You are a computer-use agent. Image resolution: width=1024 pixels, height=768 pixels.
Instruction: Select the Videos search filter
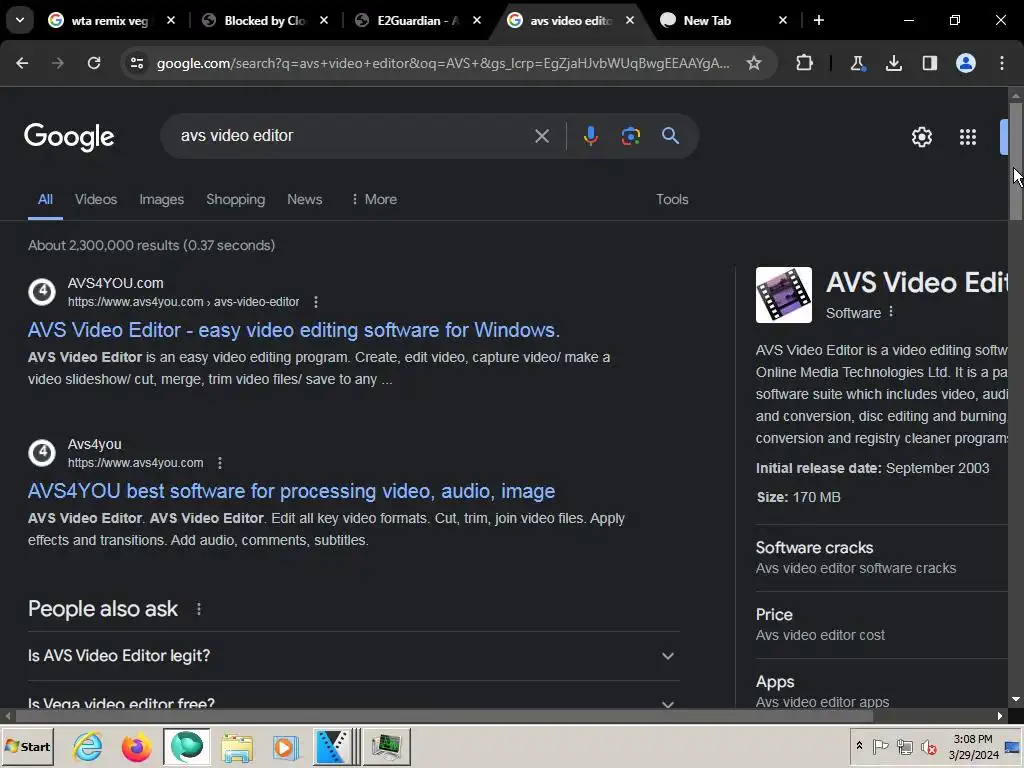coord(96,199)
